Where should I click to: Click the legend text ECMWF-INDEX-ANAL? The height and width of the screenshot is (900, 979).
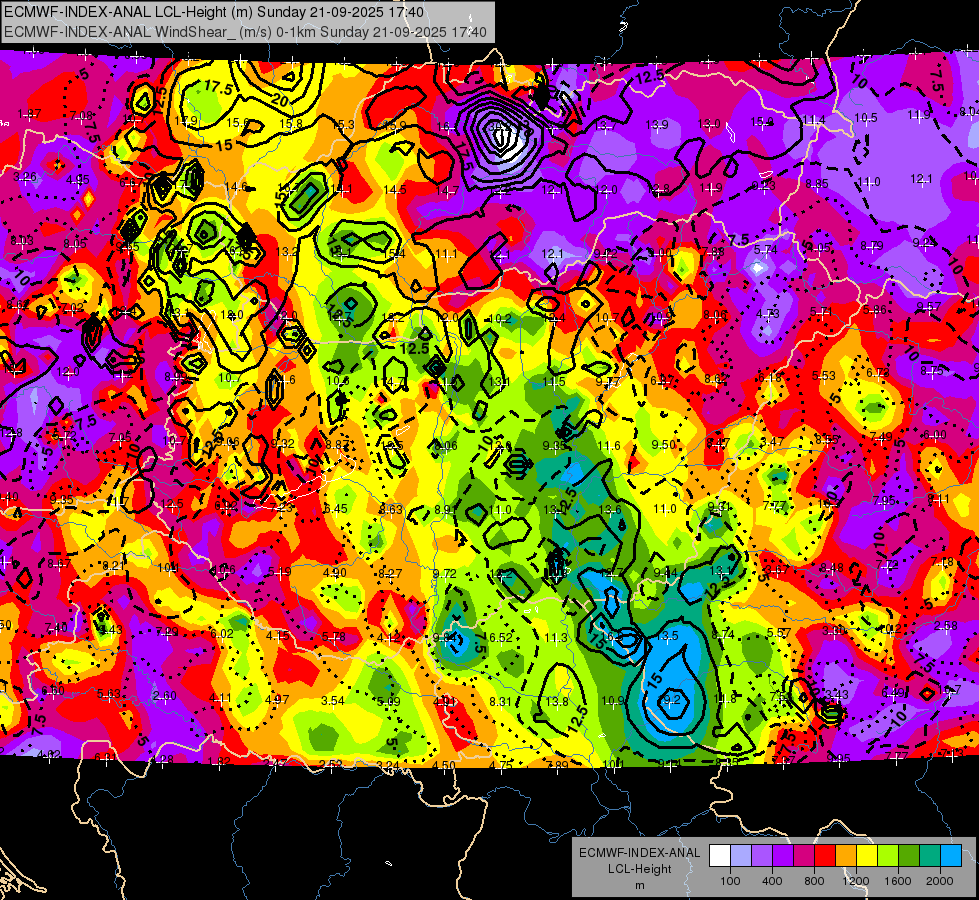point(639,853)
